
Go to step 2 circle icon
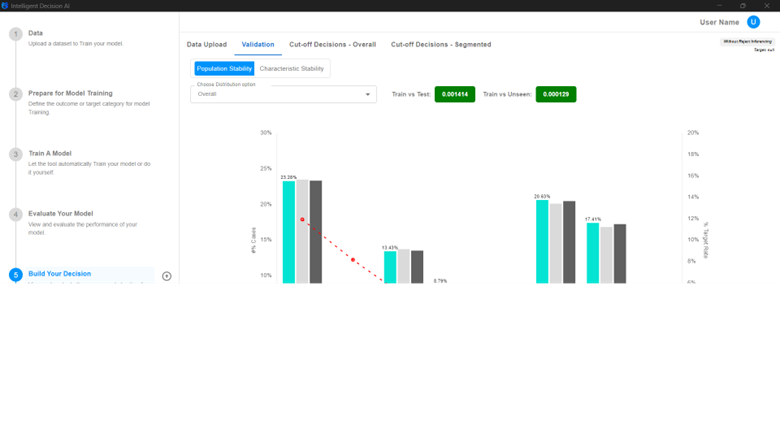pyautogui.click(x=15, y=94)
